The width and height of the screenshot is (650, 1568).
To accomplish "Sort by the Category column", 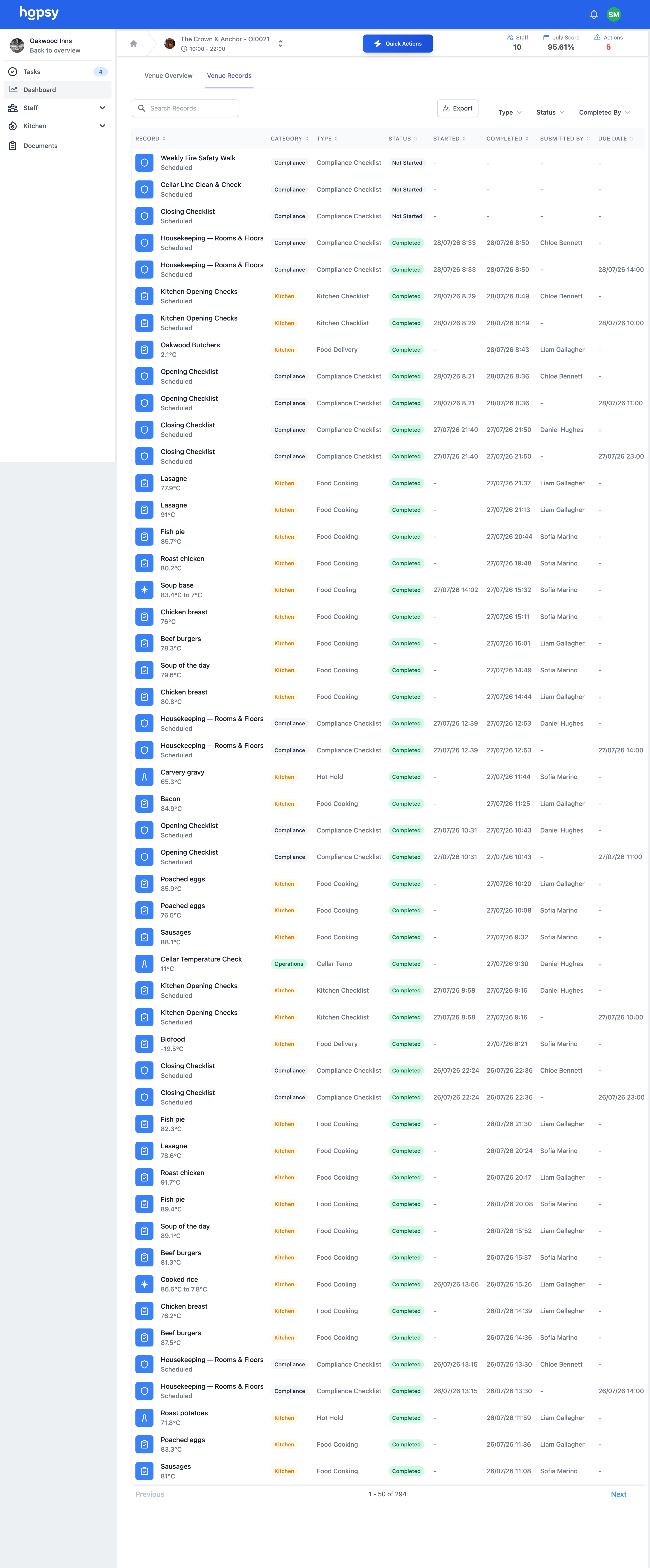I will pos(289,139).
